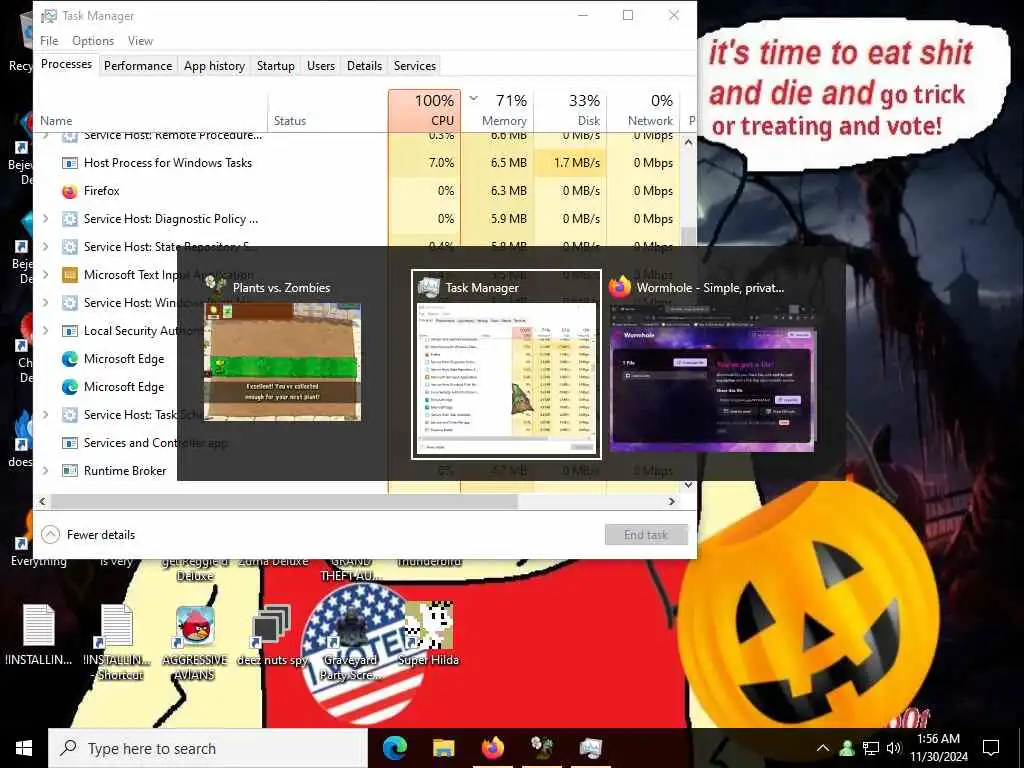The image size is (1024, 768).
Task: Click the Firefox icon in the process list
Action: [x=69, y=191]
